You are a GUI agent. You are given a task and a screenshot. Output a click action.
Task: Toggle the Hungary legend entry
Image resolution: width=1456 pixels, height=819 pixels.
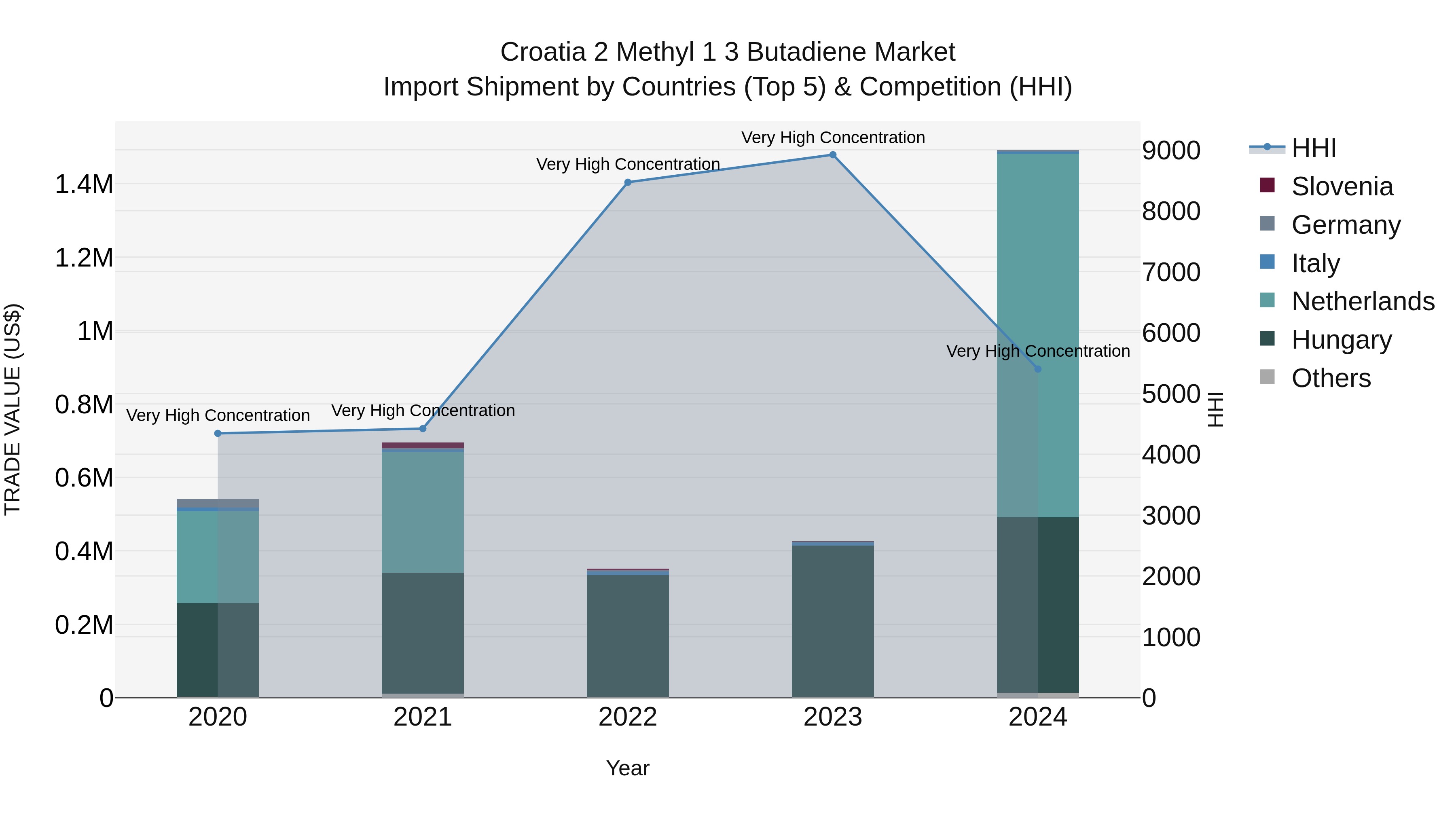[x=1325, y=340]
